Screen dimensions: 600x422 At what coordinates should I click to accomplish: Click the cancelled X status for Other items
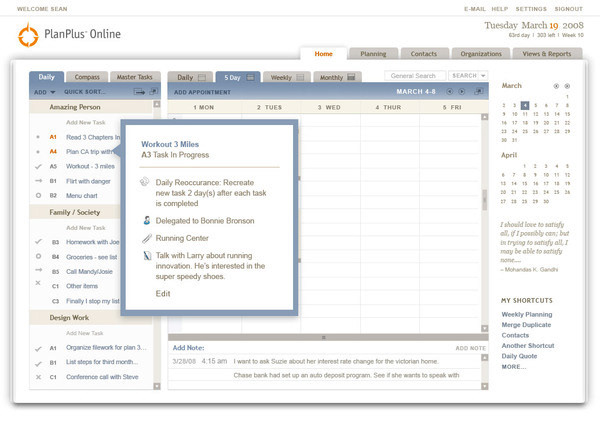tap(38, 283)
